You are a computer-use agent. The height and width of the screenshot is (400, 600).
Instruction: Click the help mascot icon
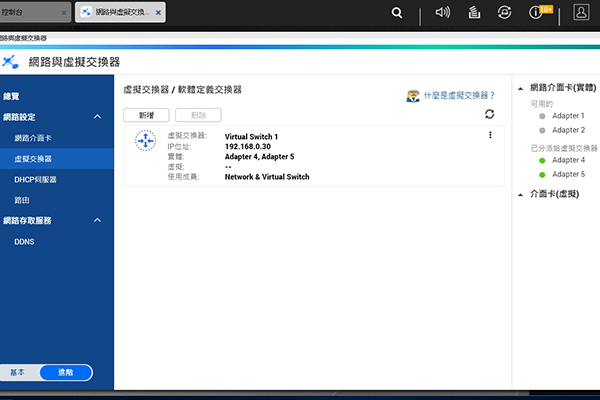coord(413,96)
